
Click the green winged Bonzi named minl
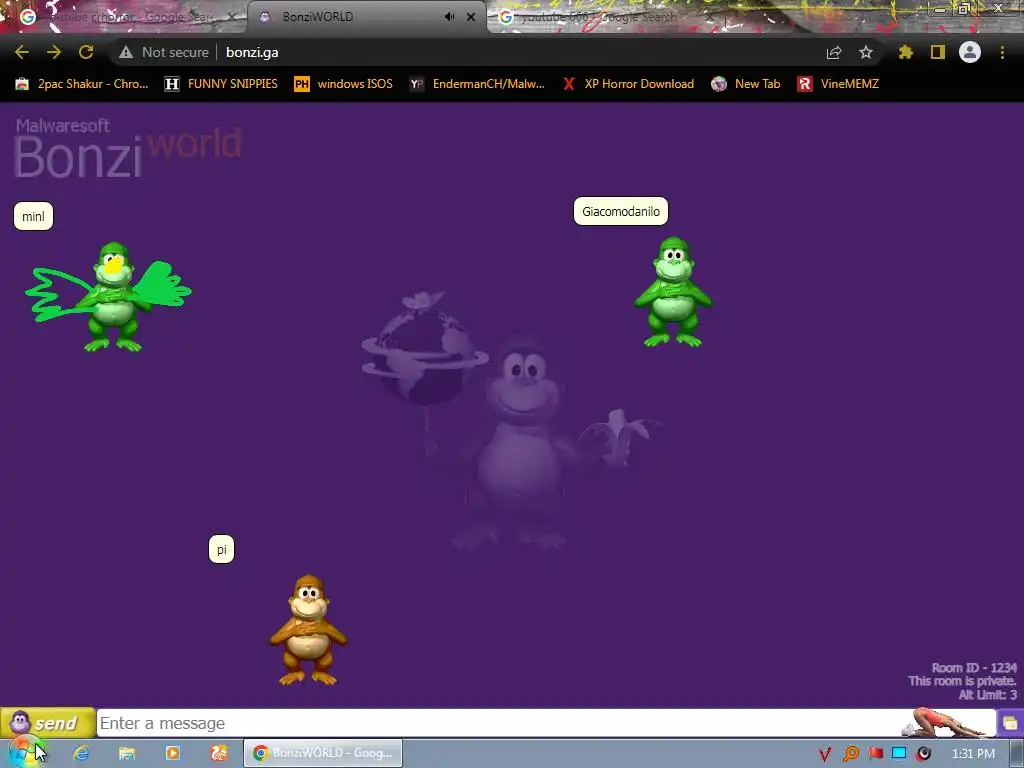click(112, 297)
